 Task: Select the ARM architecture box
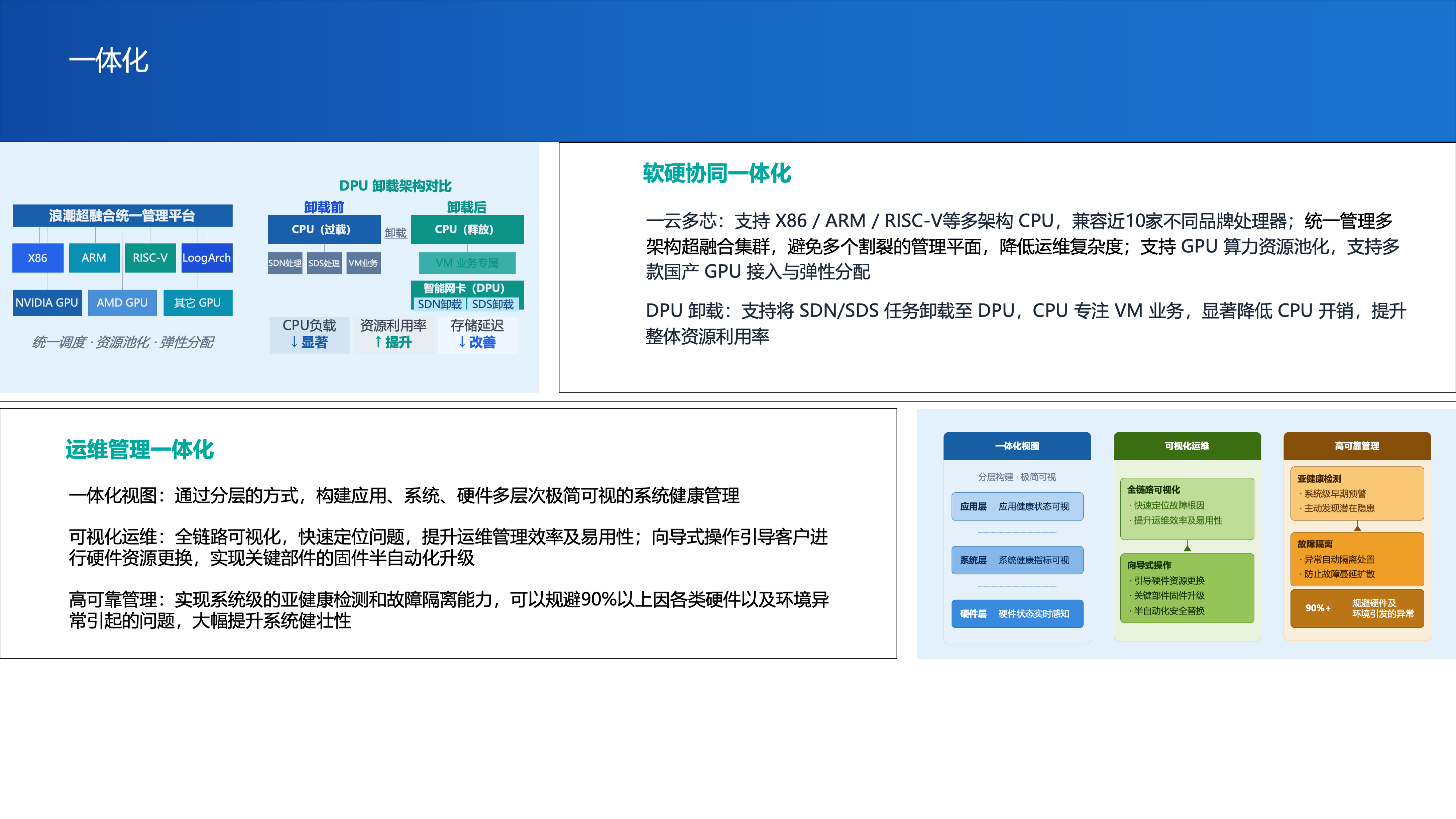(x=94, y=258)
